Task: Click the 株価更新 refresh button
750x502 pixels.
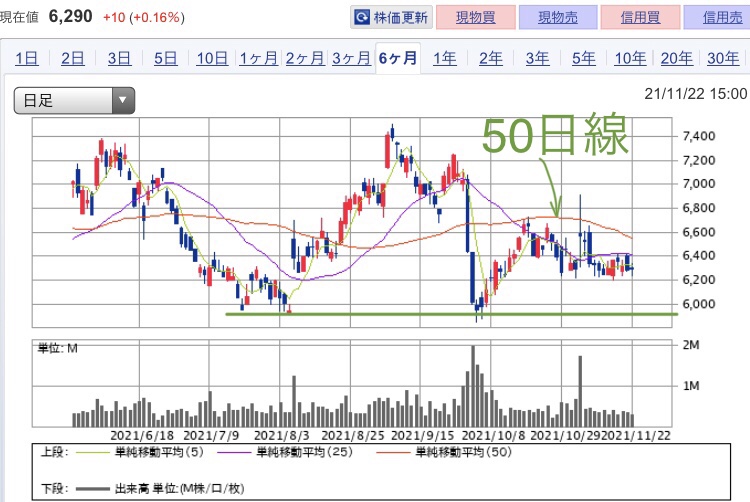Action: click(x=391, y=18)
